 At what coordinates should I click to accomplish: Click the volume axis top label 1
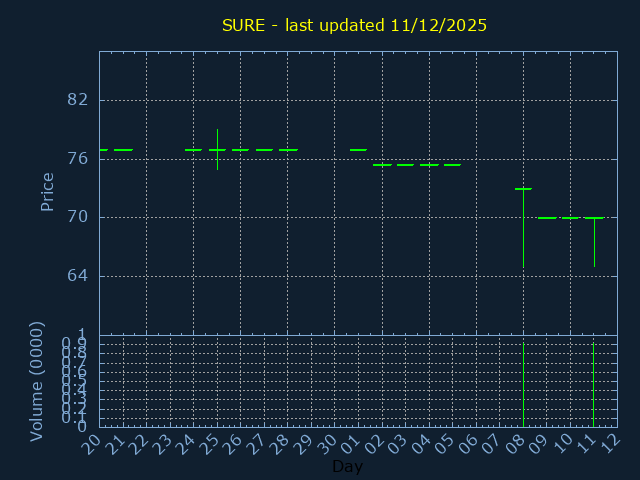coord(83,335)
